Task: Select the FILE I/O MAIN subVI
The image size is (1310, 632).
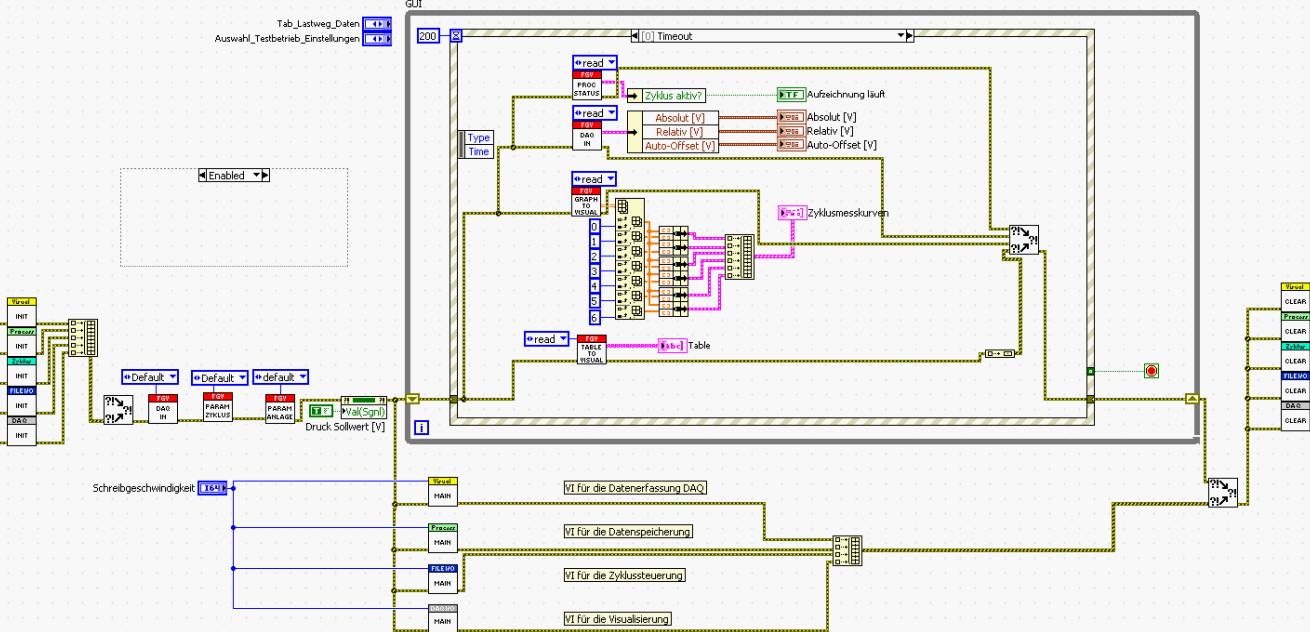Action: tap(442, 577)
